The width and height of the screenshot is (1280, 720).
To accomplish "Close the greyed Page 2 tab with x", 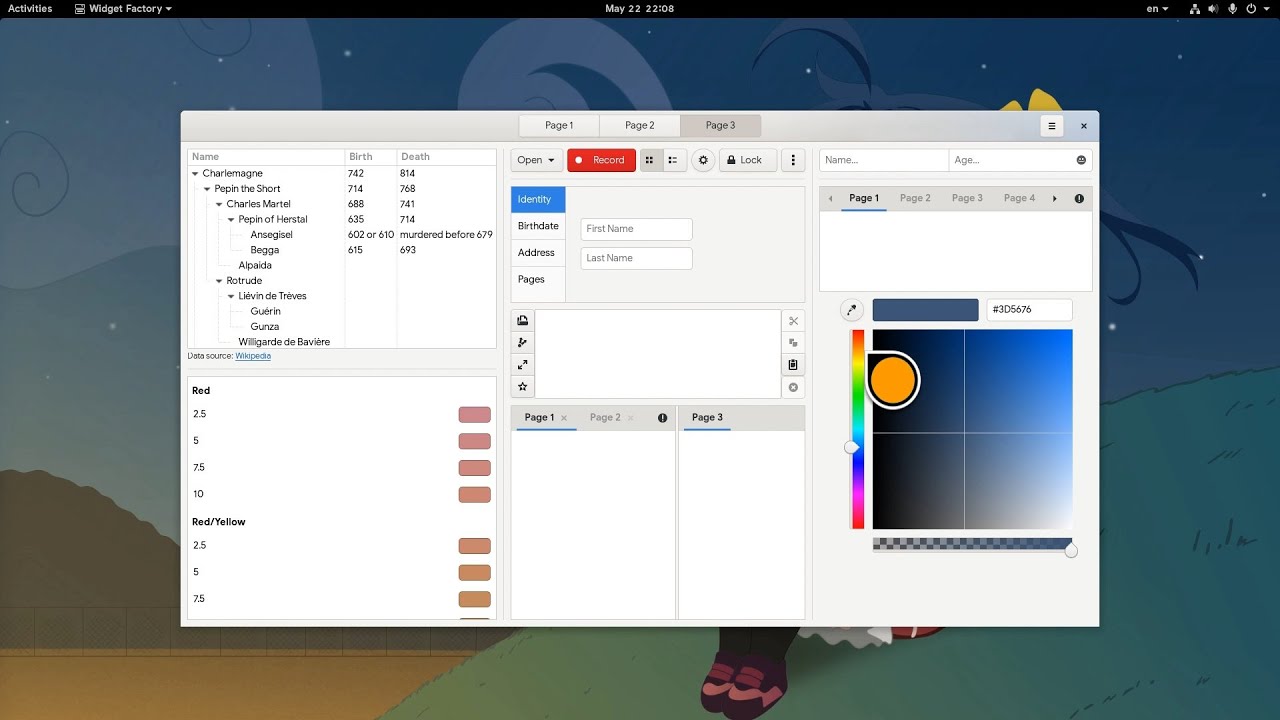I will [x=630, y=418].
